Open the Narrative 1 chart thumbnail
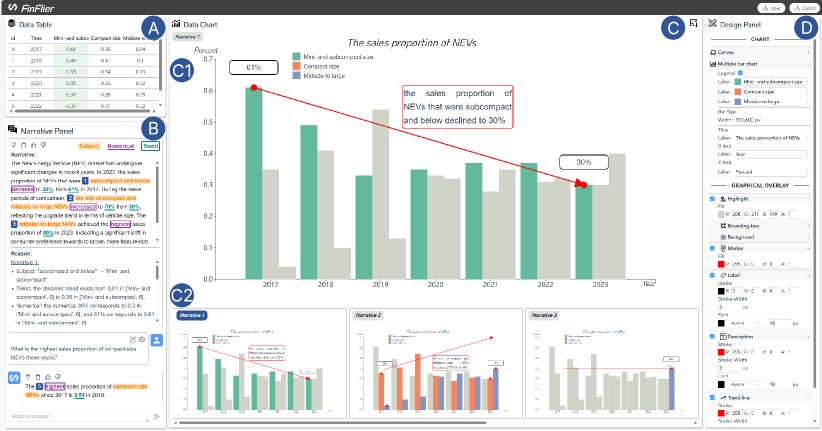Image resolution: width=822 pixels, height=431 pixels. click(259, 363)
